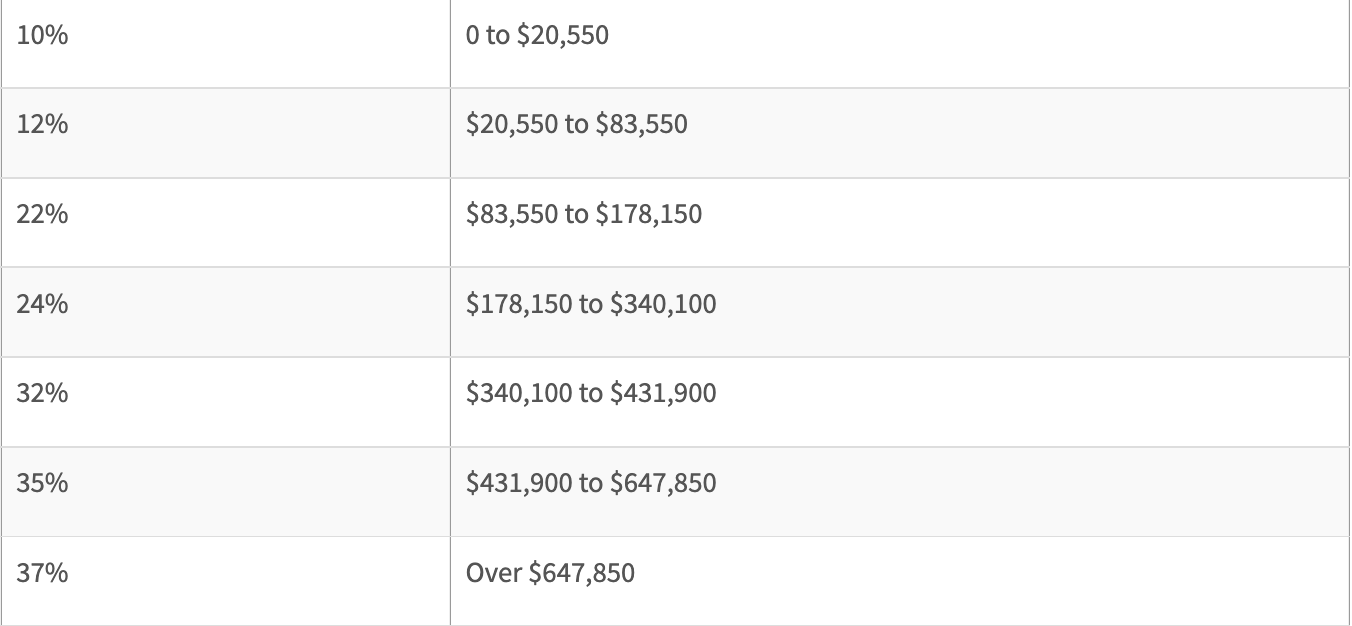This screenshot has width=1352, height=626.
Task: Select the 37% rate cell
Action: click(225, 581)
